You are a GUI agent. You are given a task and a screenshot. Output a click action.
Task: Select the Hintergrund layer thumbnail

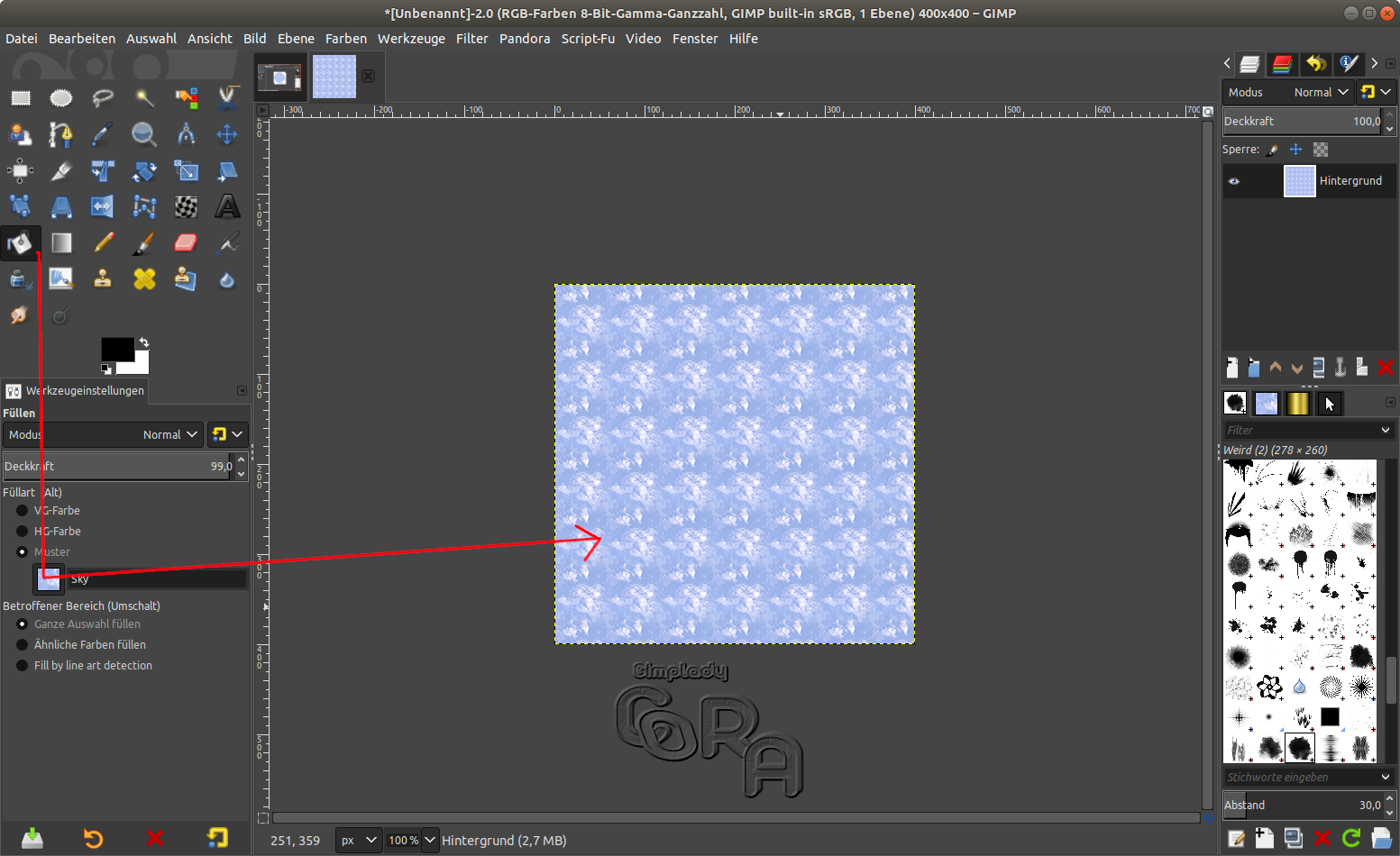tap(1299, 181)
